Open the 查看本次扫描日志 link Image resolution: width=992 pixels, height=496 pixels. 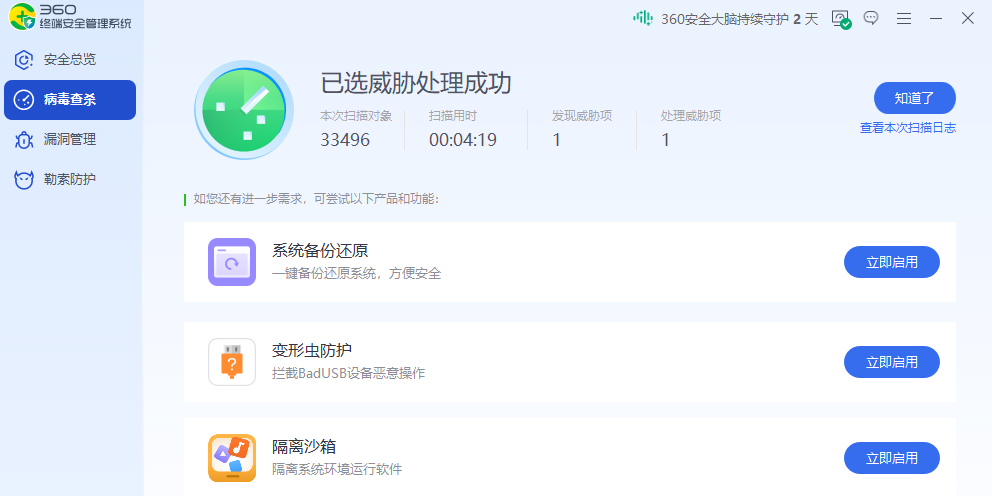point(907,128)
